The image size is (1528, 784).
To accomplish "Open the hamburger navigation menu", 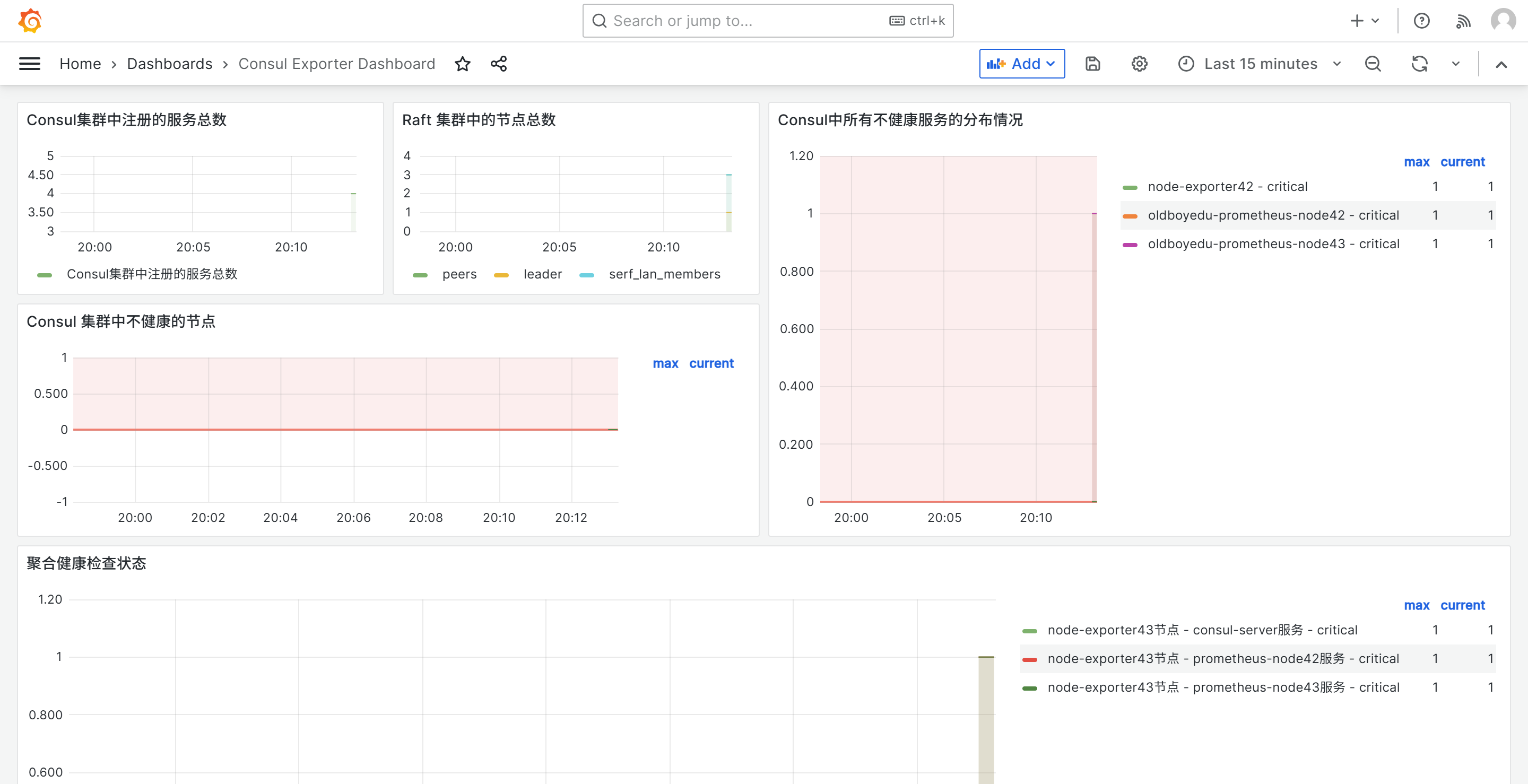I will [30, 64].
